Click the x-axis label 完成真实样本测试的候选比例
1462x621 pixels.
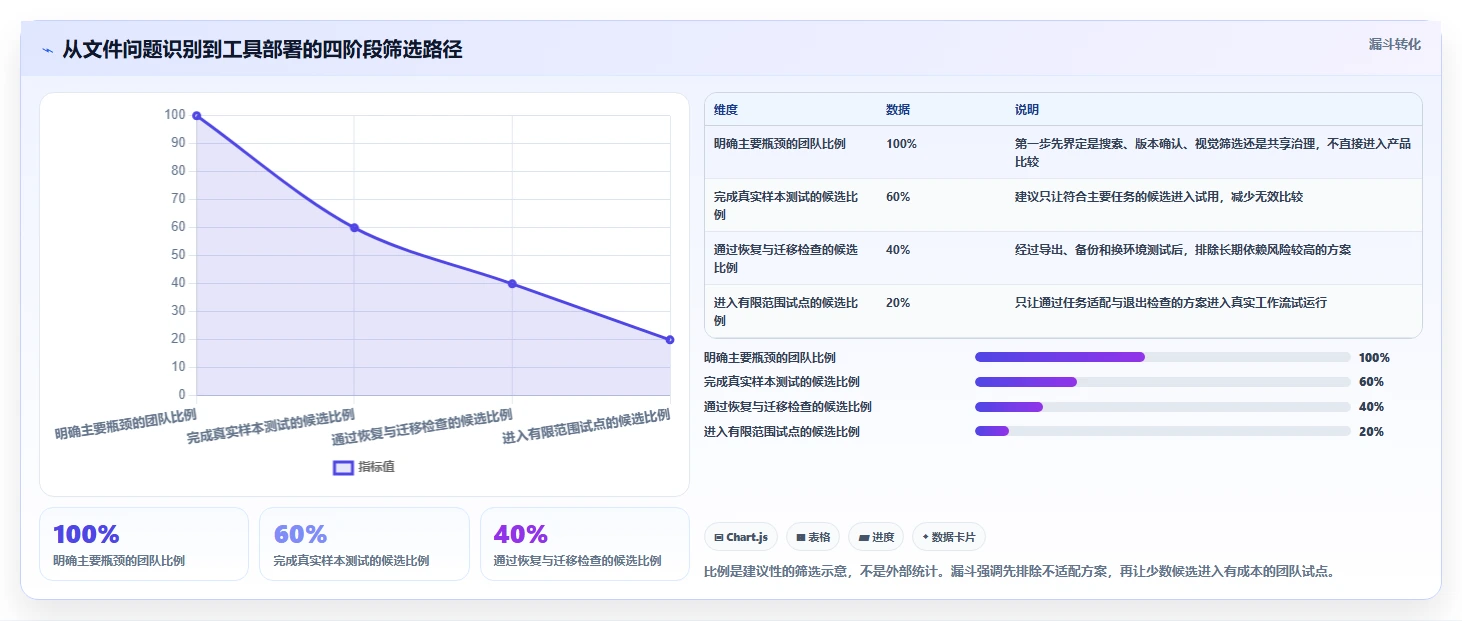coord(271,426)
